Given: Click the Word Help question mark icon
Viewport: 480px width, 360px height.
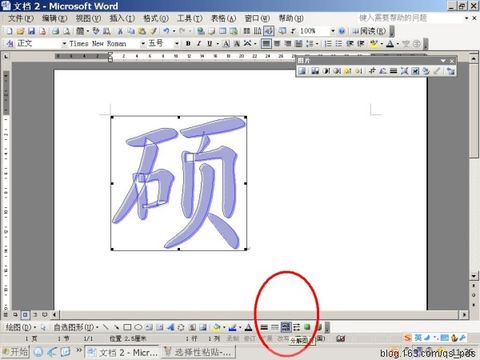Looking at the screenshot, I should [342, 31].
